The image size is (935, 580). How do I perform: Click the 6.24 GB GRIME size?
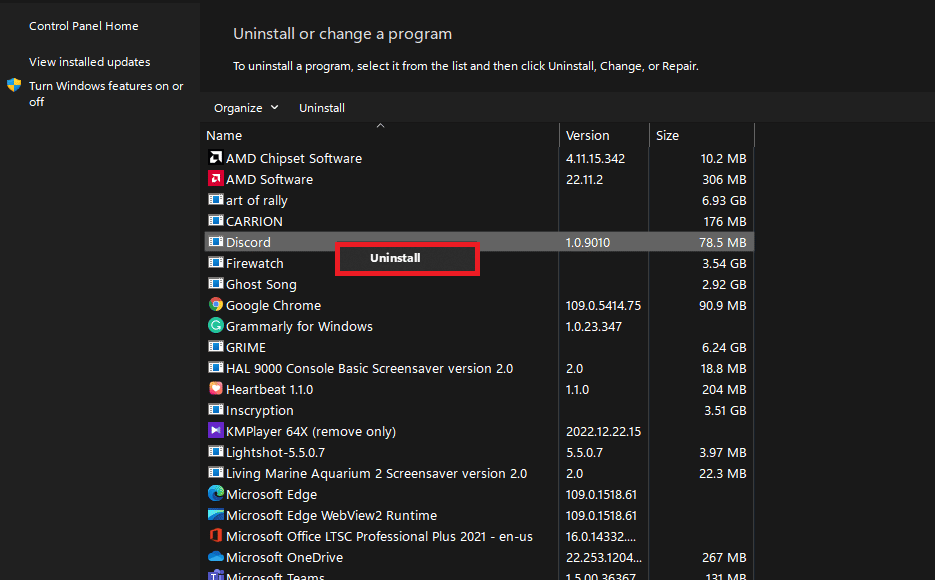[x=724, y=348]
